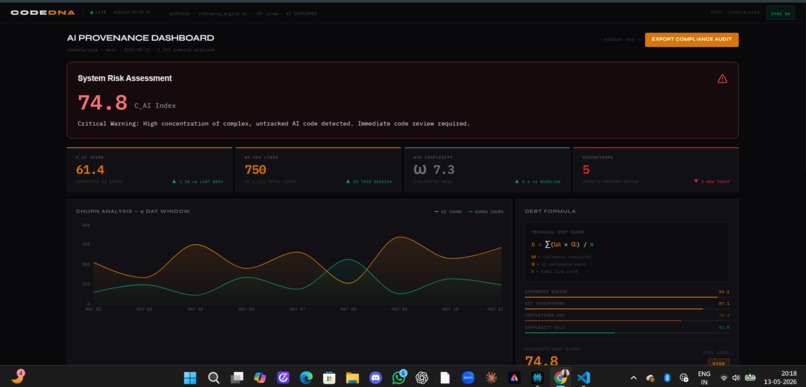
Task: Click the green Complexity Calc progress bar
Action: pyautogui.click(x=627, y=333)
